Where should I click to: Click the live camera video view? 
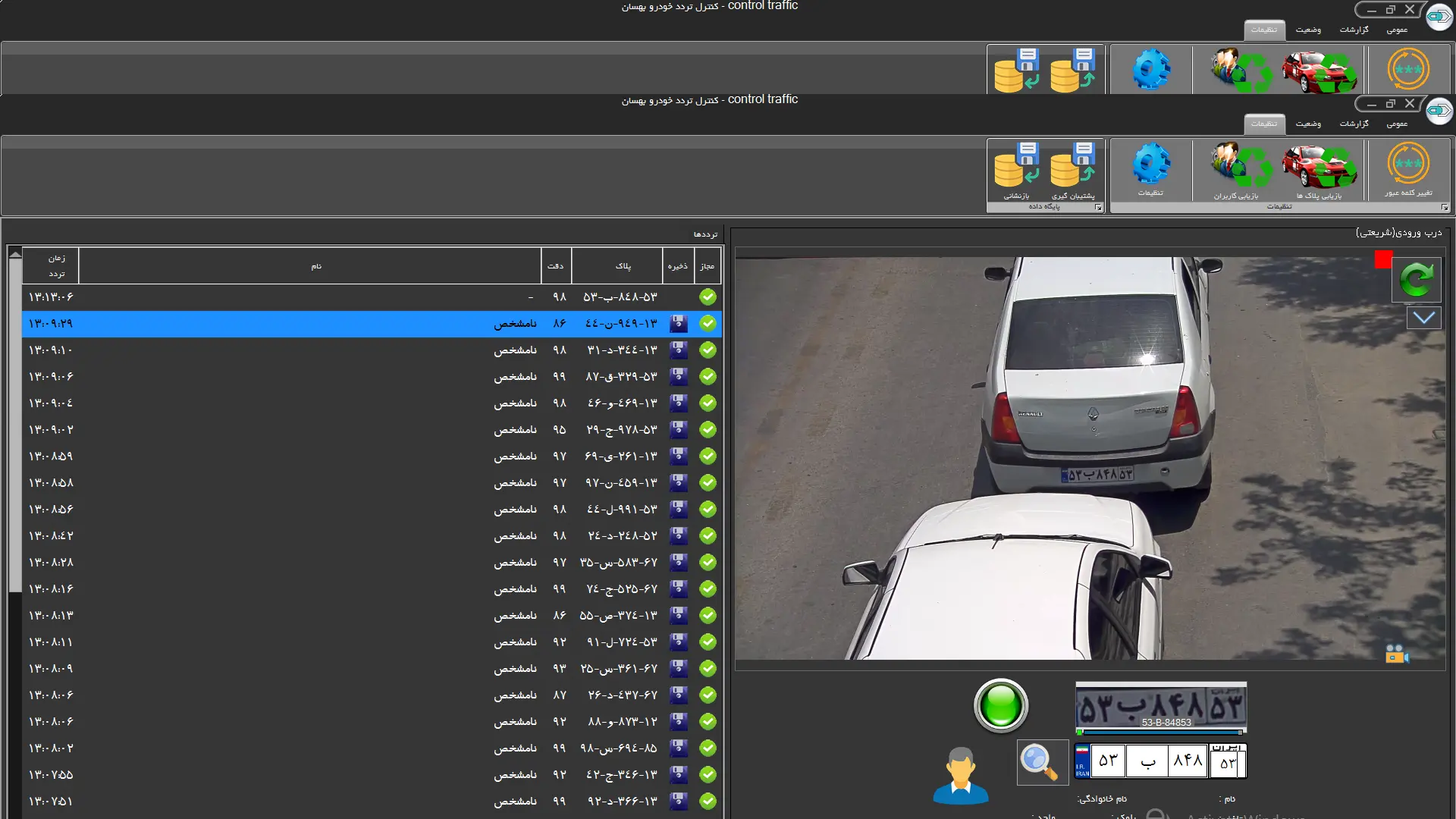(1090, 458)
